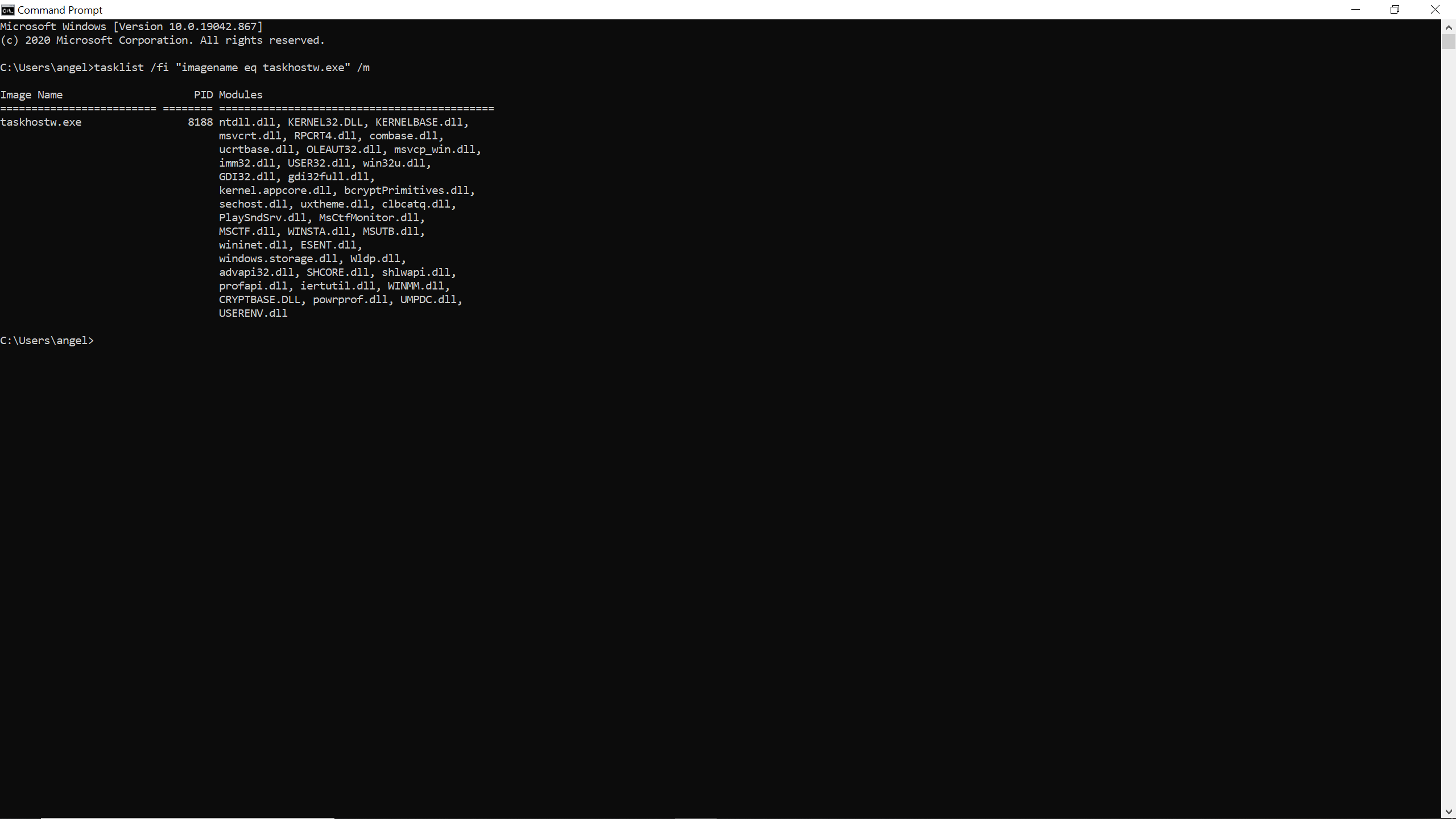This screenshot has height=819, width=1456.
Task: Click sechost.dll module entry
Action: [x=253, y=204]
